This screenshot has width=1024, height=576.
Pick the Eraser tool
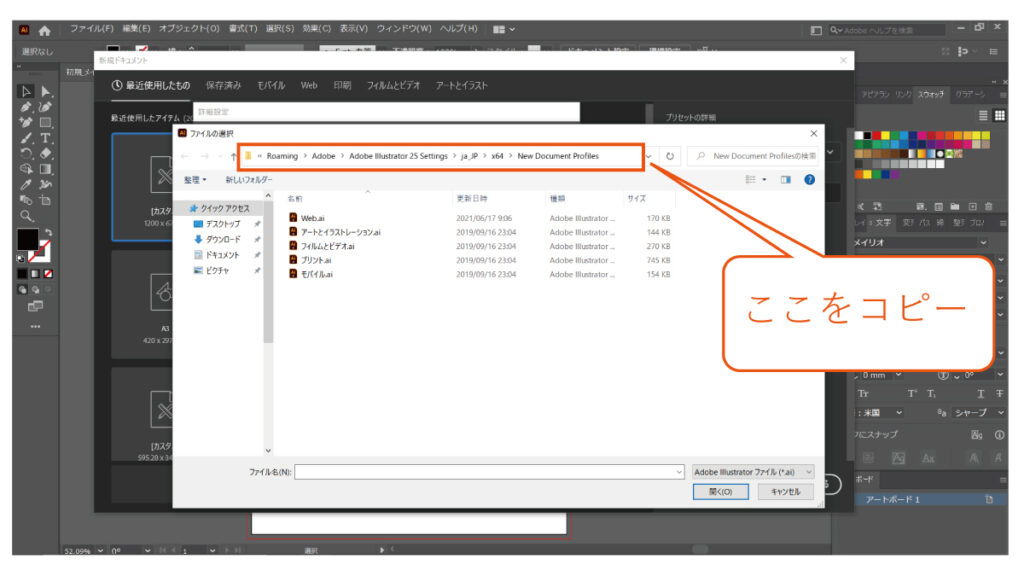pyautogui.click(x=45, y=154)
